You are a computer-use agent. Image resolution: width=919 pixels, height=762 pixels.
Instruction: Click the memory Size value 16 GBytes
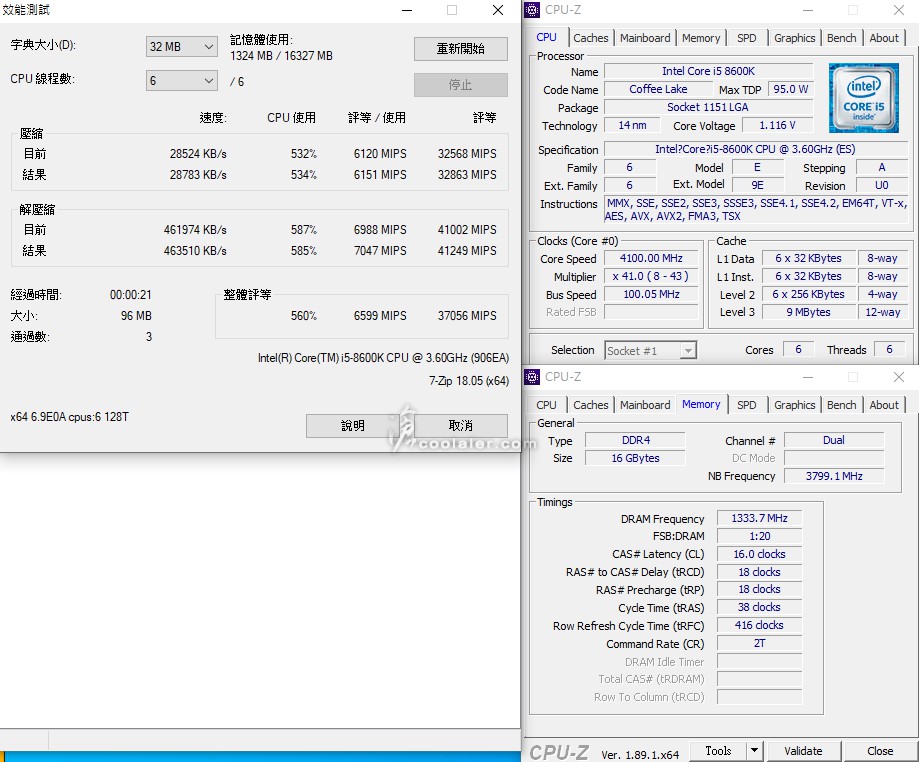(635, 458)
